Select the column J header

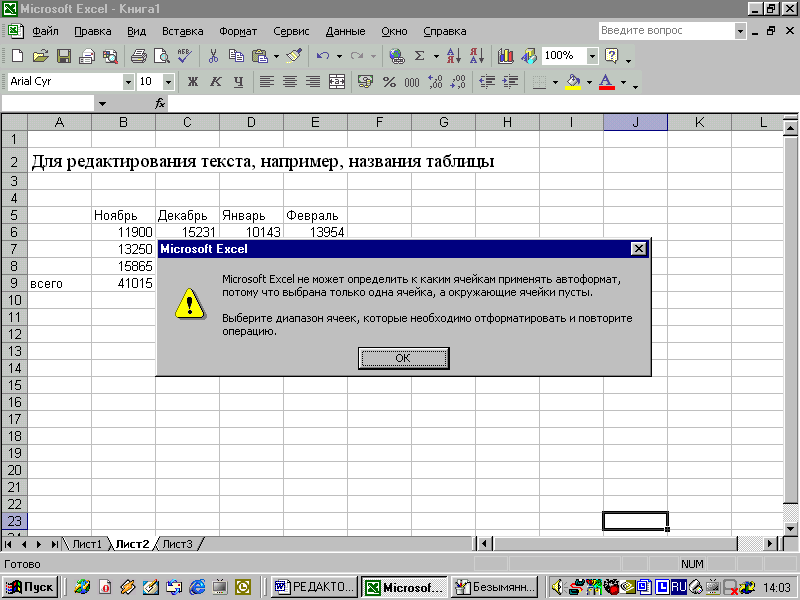[635, 122]
